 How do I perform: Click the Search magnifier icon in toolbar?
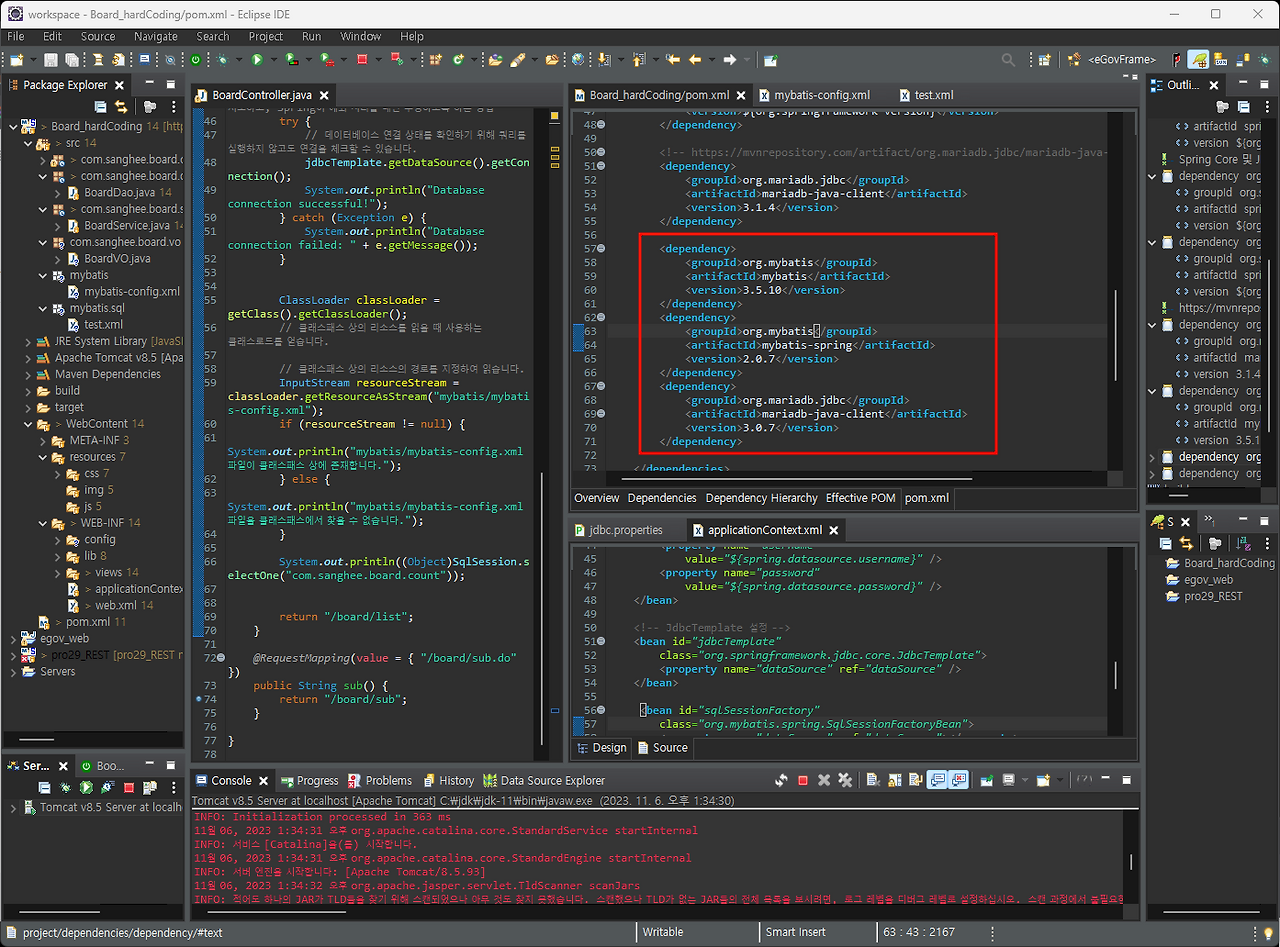pos(1008,60)
